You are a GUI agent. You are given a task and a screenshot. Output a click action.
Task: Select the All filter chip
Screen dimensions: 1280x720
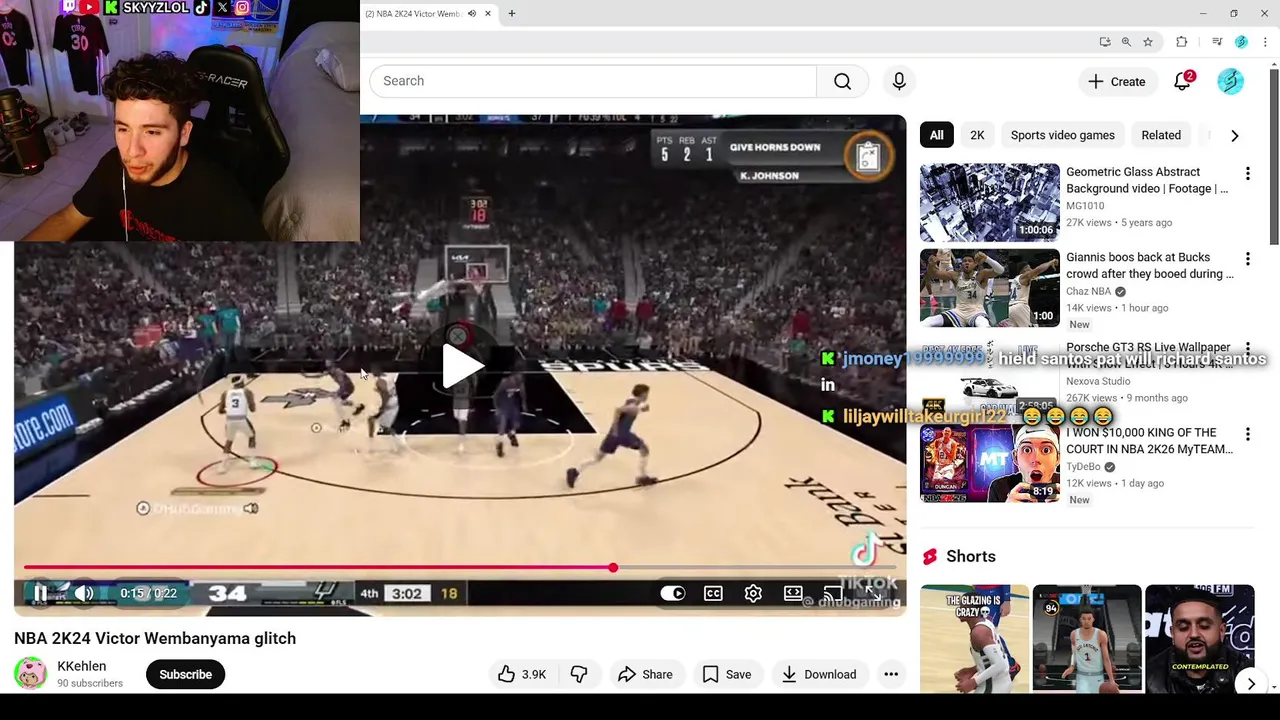936,135
